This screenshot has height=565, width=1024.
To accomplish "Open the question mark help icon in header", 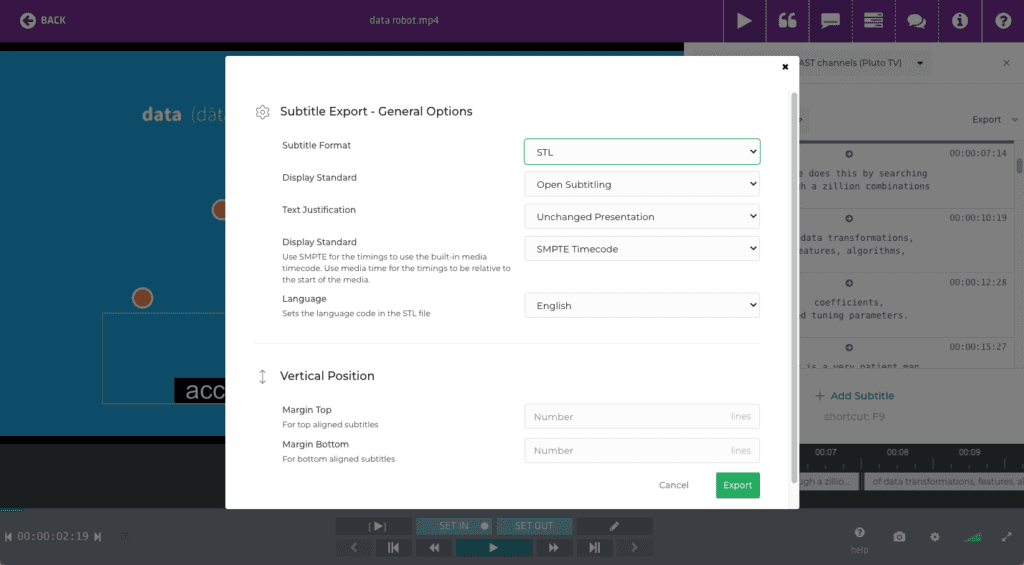I will [x=1003, y=21].
